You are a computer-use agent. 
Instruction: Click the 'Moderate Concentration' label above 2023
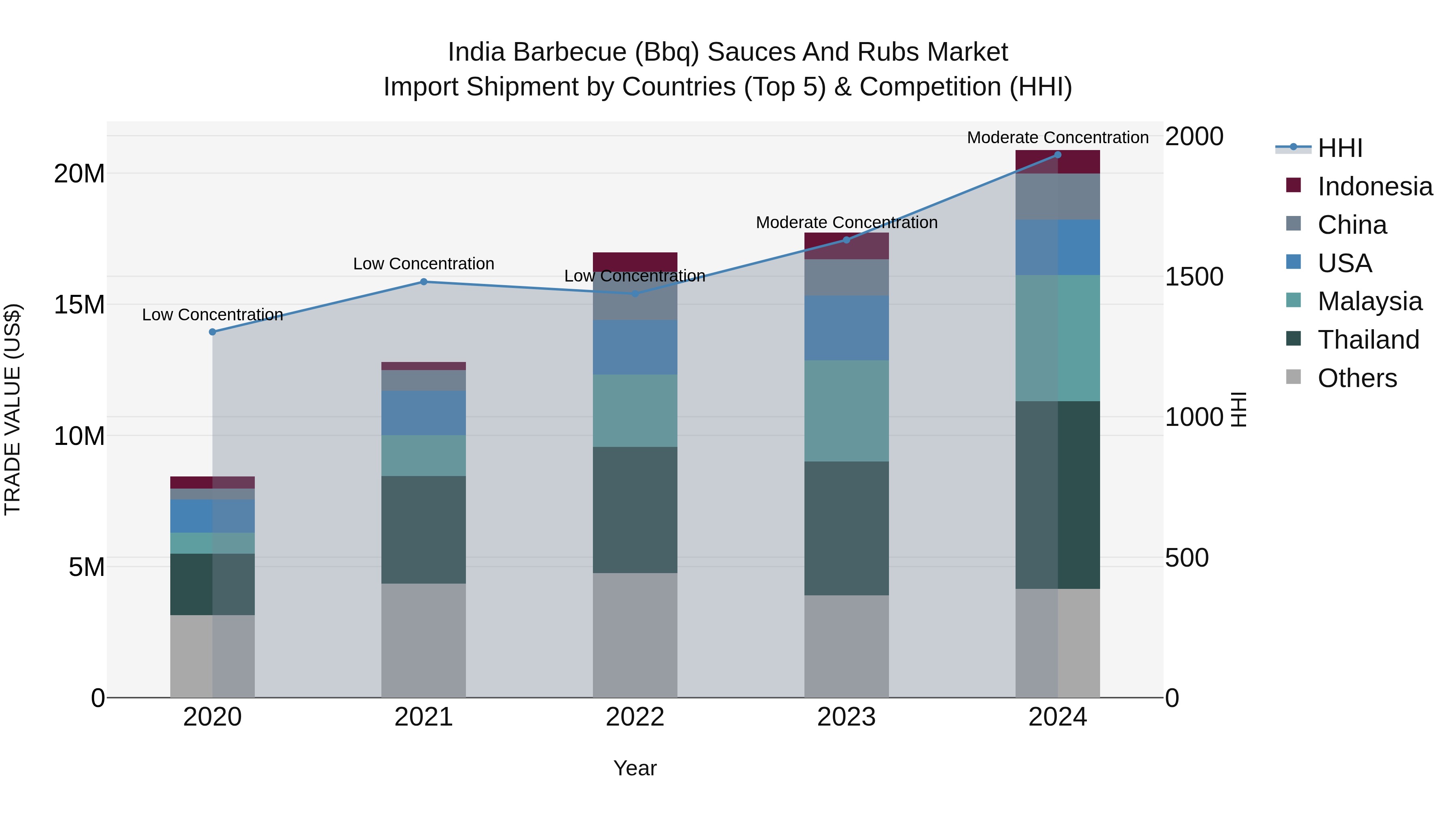click(847, 222)
